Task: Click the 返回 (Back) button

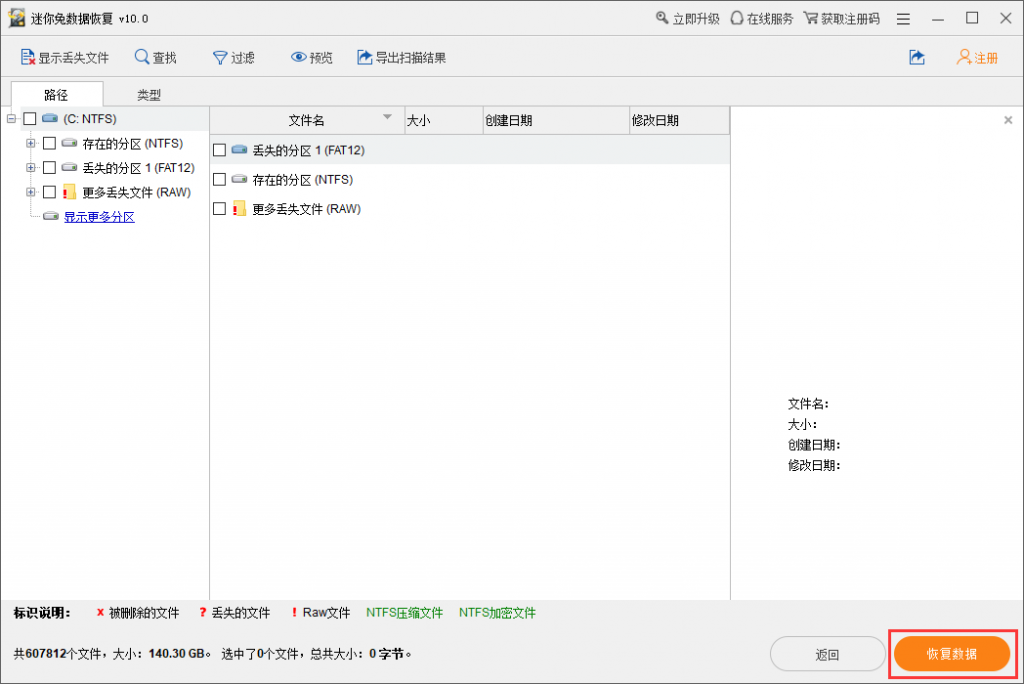Action: [x=827, y=654]
